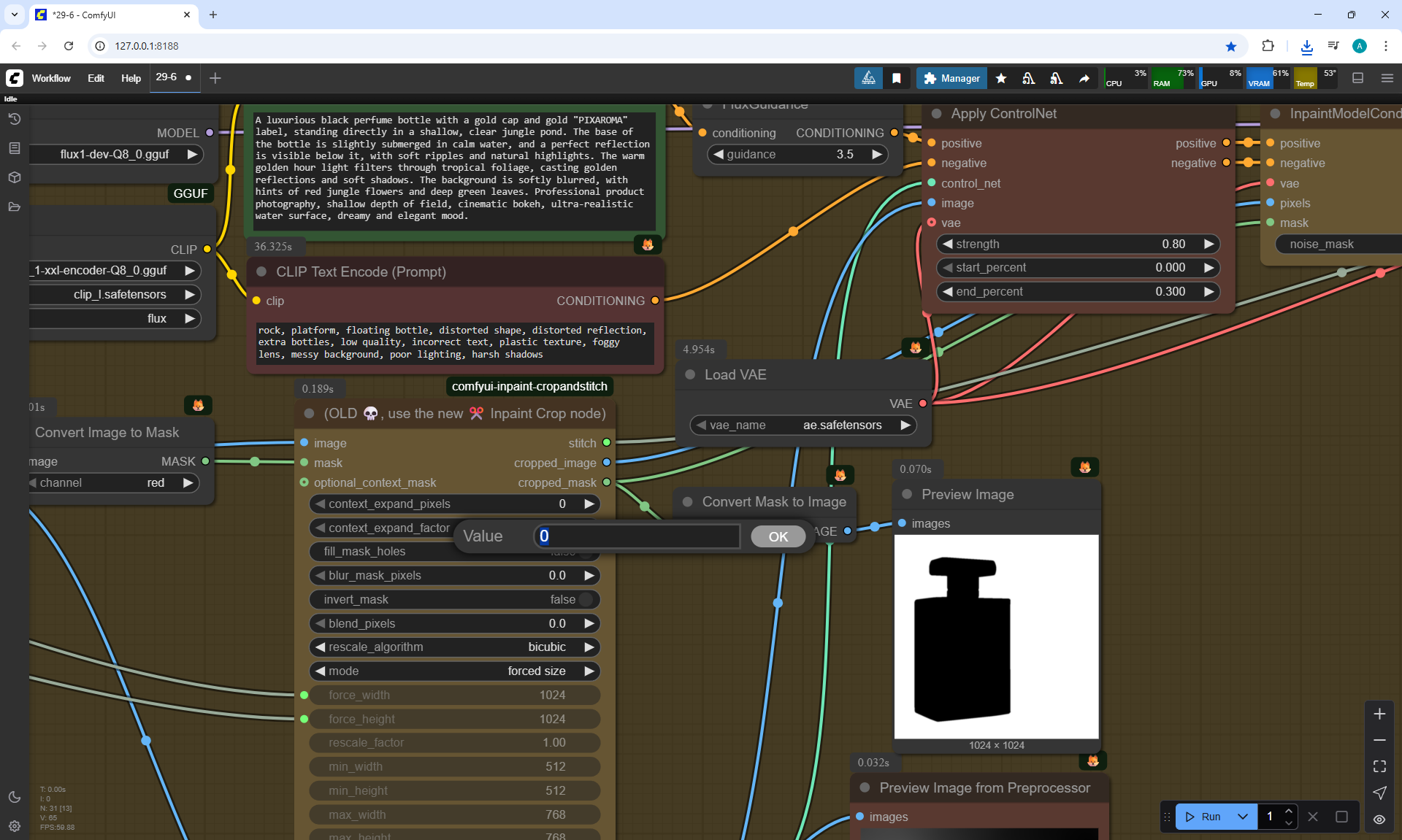This screenshot has width=1402, height=840.
Task: Click the share arrow icon in toolbar
Action: pyautogui.click(x=1084, y=78)
